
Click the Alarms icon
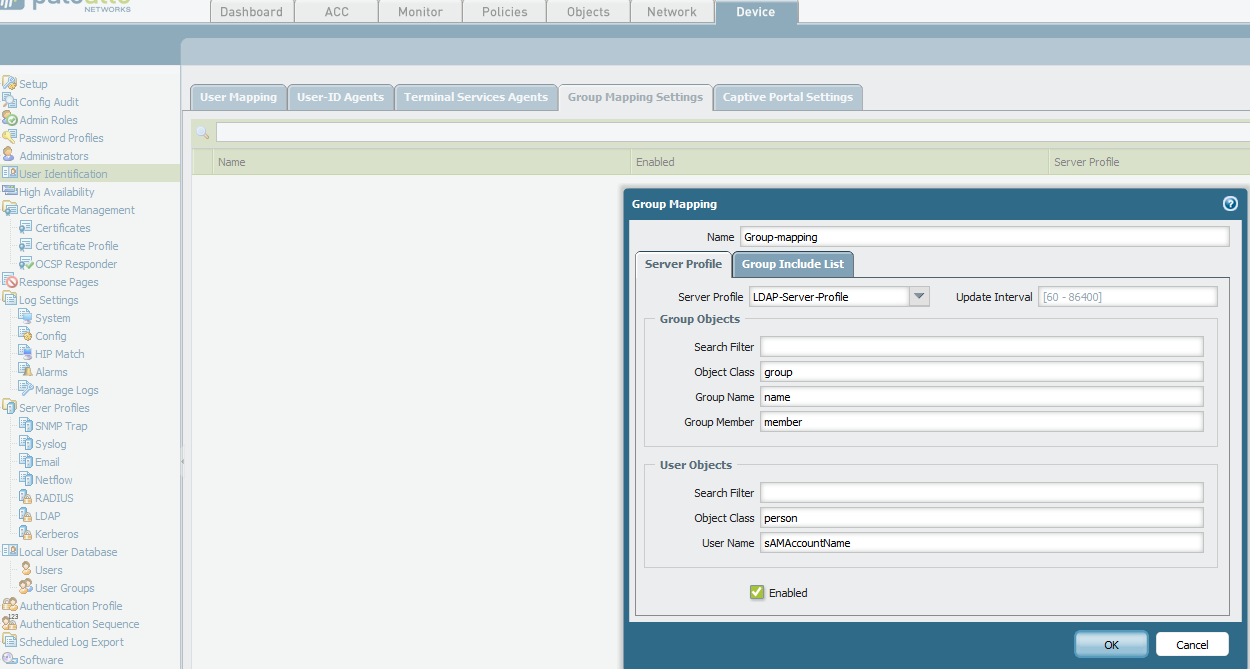tap(26, 371)
